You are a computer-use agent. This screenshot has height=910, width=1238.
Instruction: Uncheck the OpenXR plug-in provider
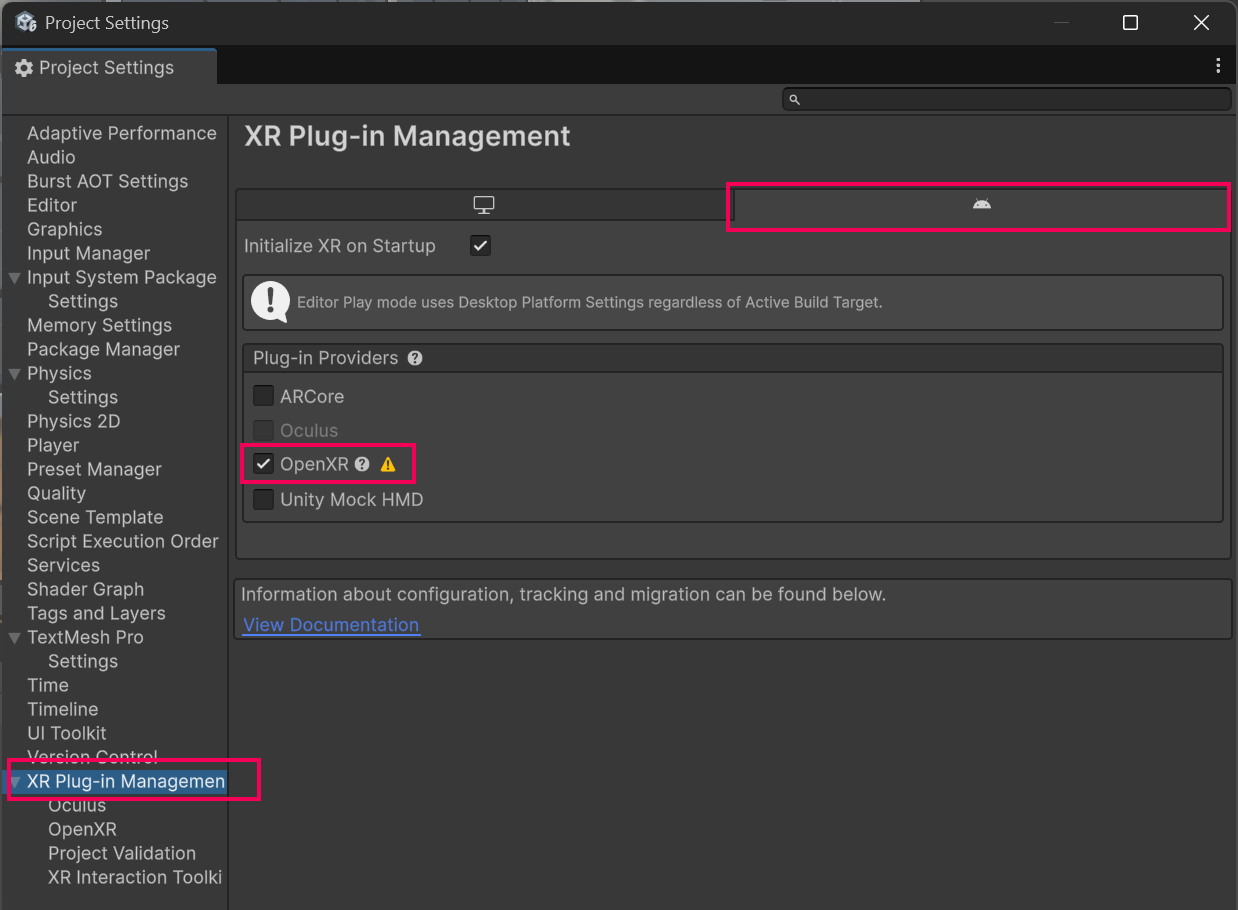coord(264,464)
